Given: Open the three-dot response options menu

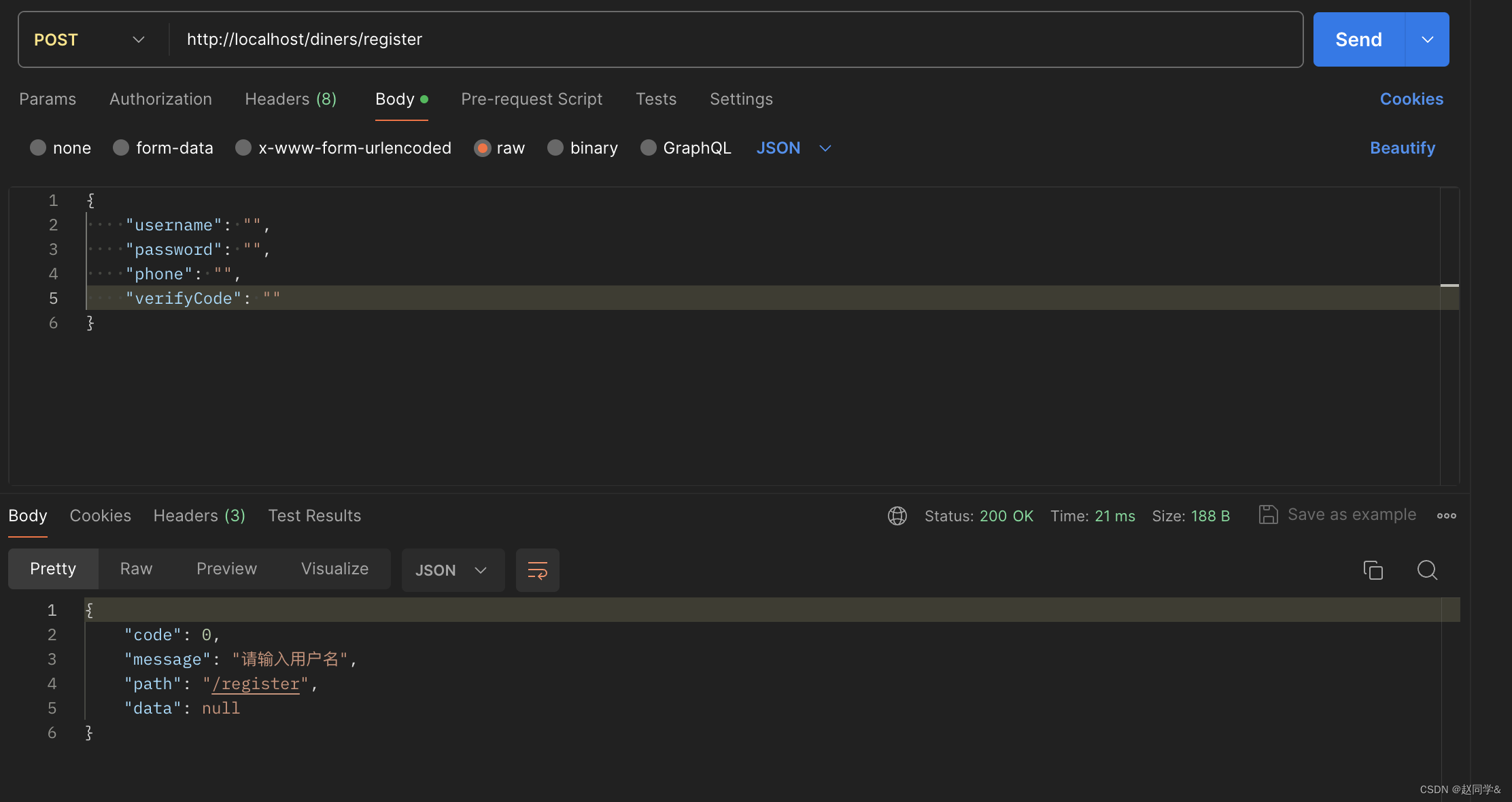Looking at the screenshot, I should [x=1446, y=516].
